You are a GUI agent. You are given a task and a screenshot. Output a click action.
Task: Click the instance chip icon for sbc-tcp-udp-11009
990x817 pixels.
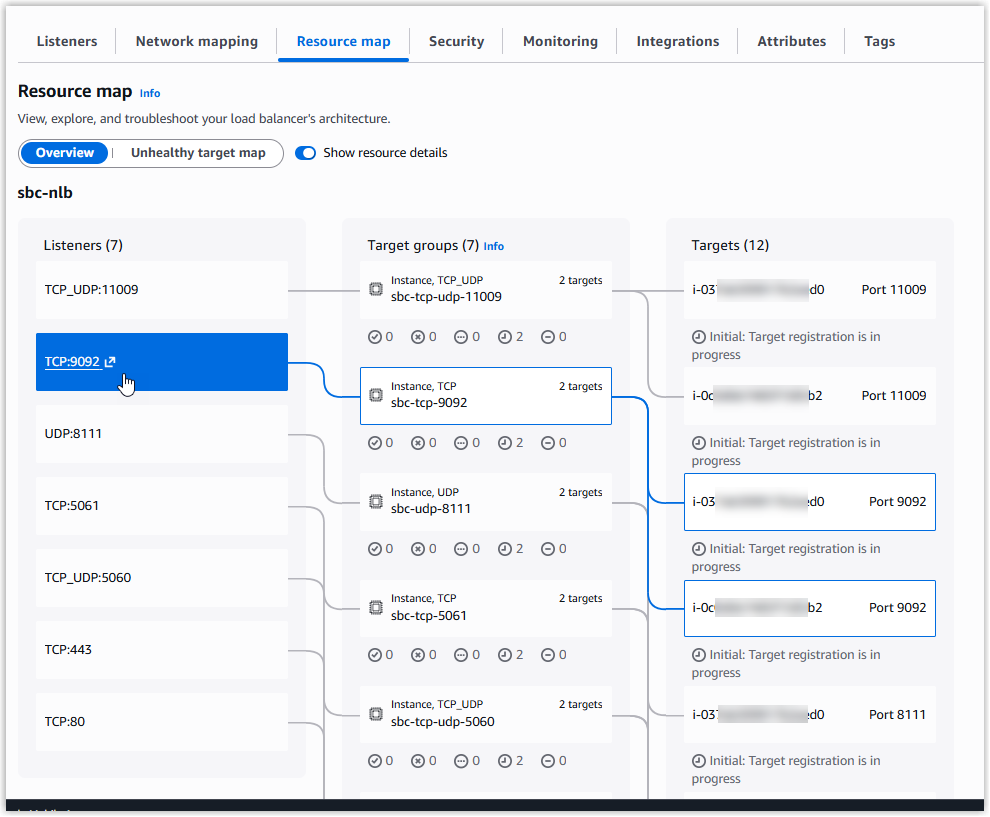(x=376, y=289)
